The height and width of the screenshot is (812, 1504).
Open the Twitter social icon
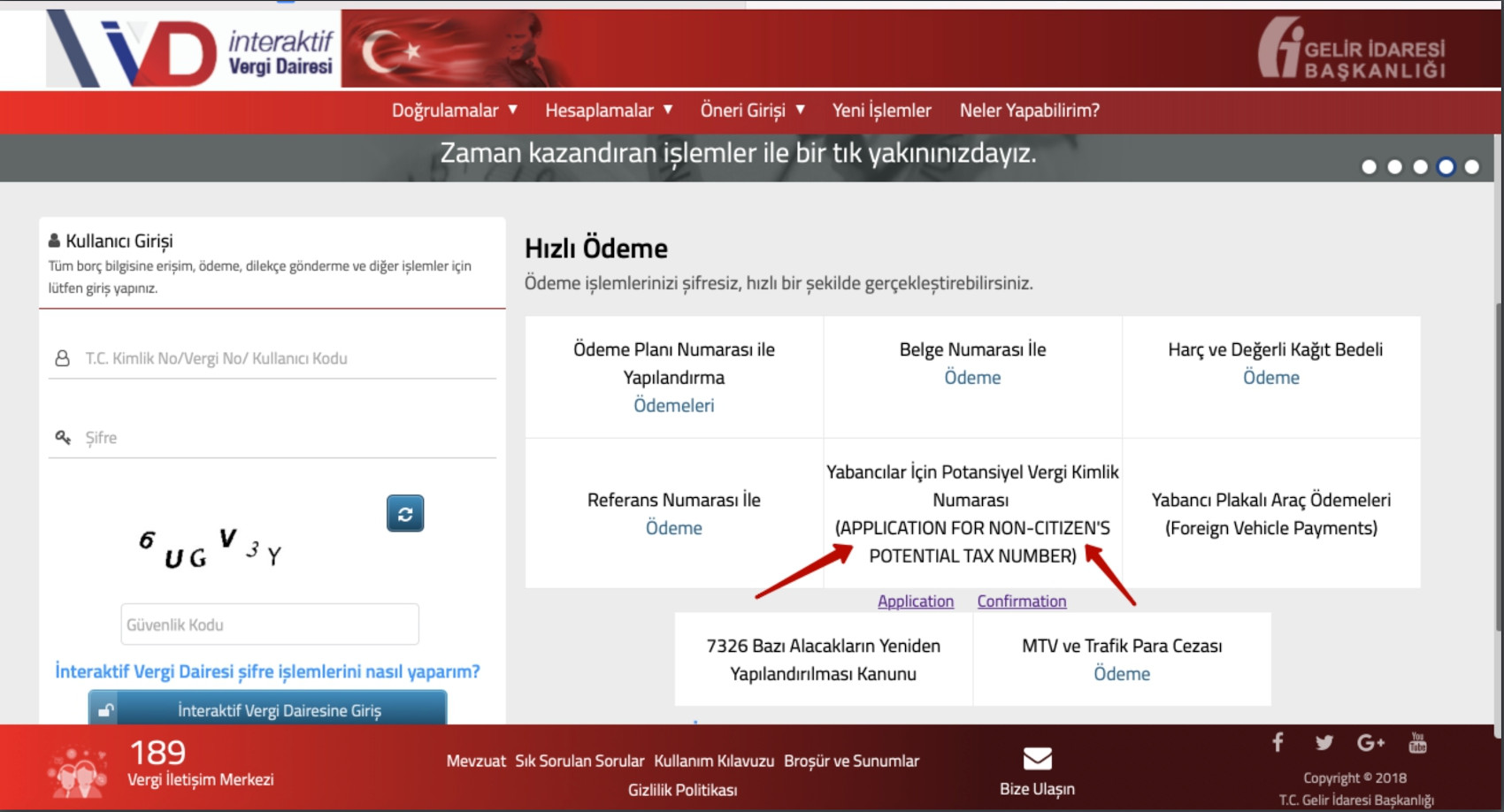[1324, 742]
